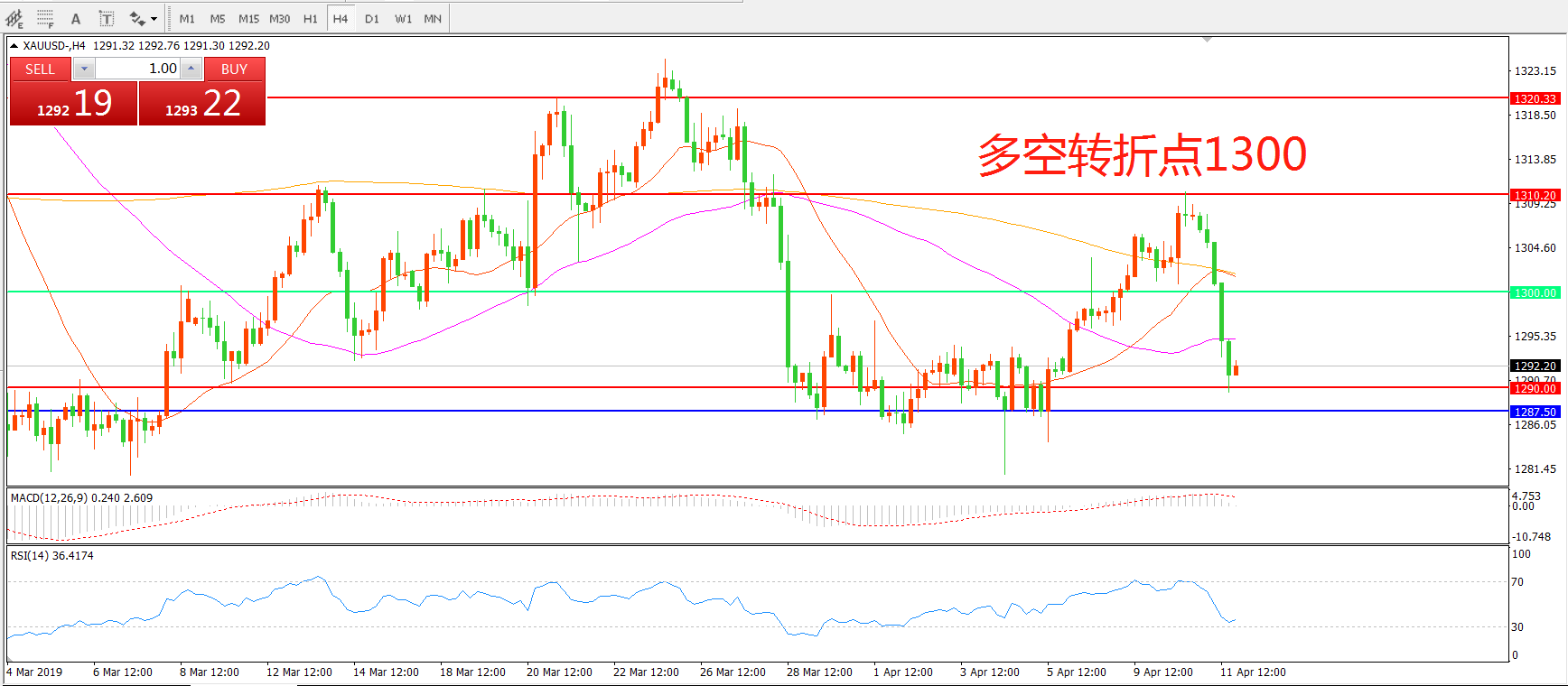
Task: Switch chart to M1 timeframe
Action: pos(187,18)
